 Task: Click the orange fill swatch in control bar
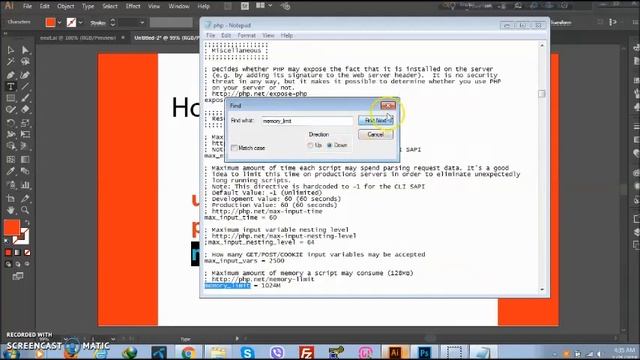pyautogui.click(x=51, y=22)
